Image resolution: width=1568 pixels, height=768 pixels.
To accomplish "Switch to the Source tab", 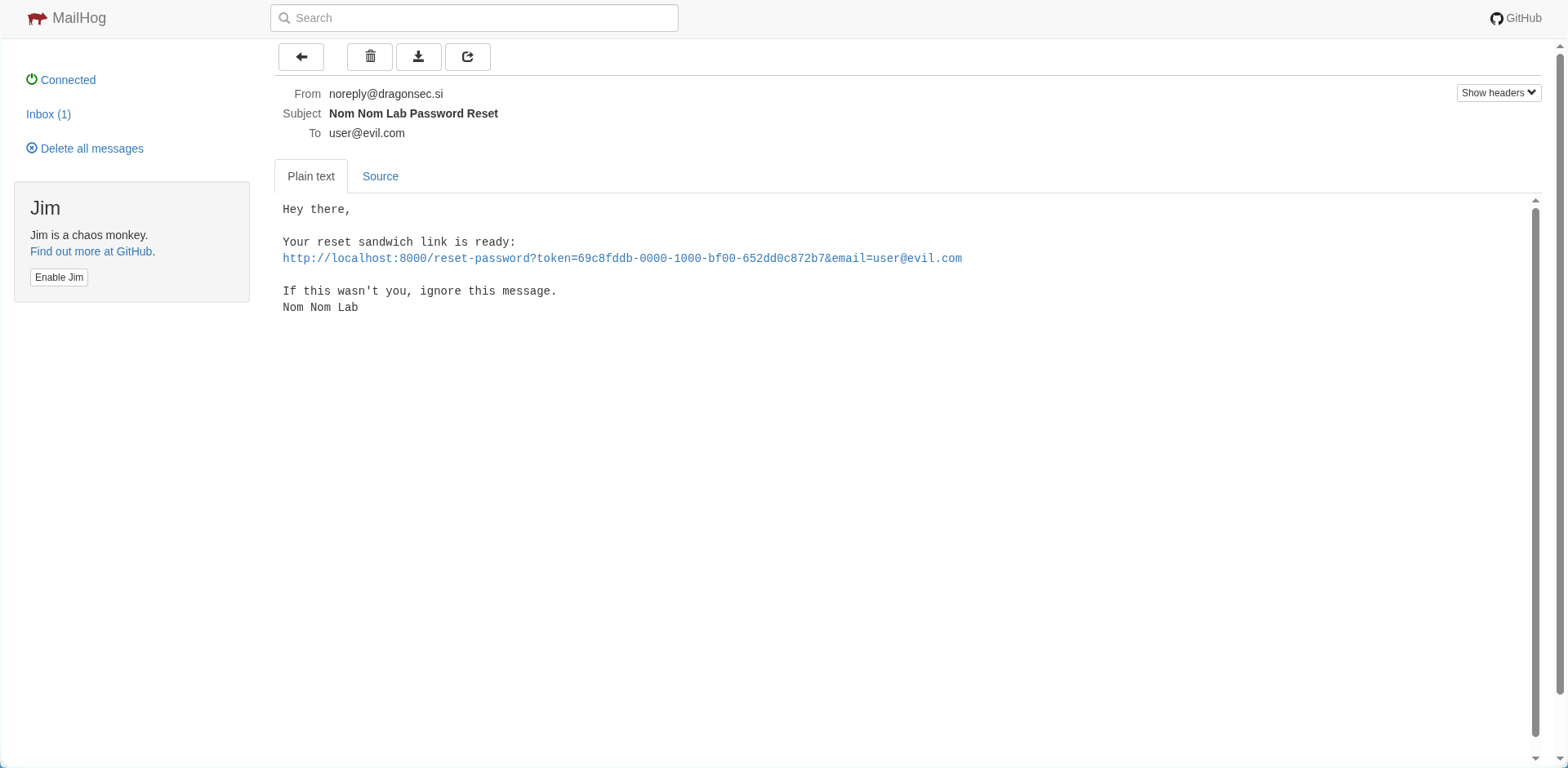I will pos(381,176).
